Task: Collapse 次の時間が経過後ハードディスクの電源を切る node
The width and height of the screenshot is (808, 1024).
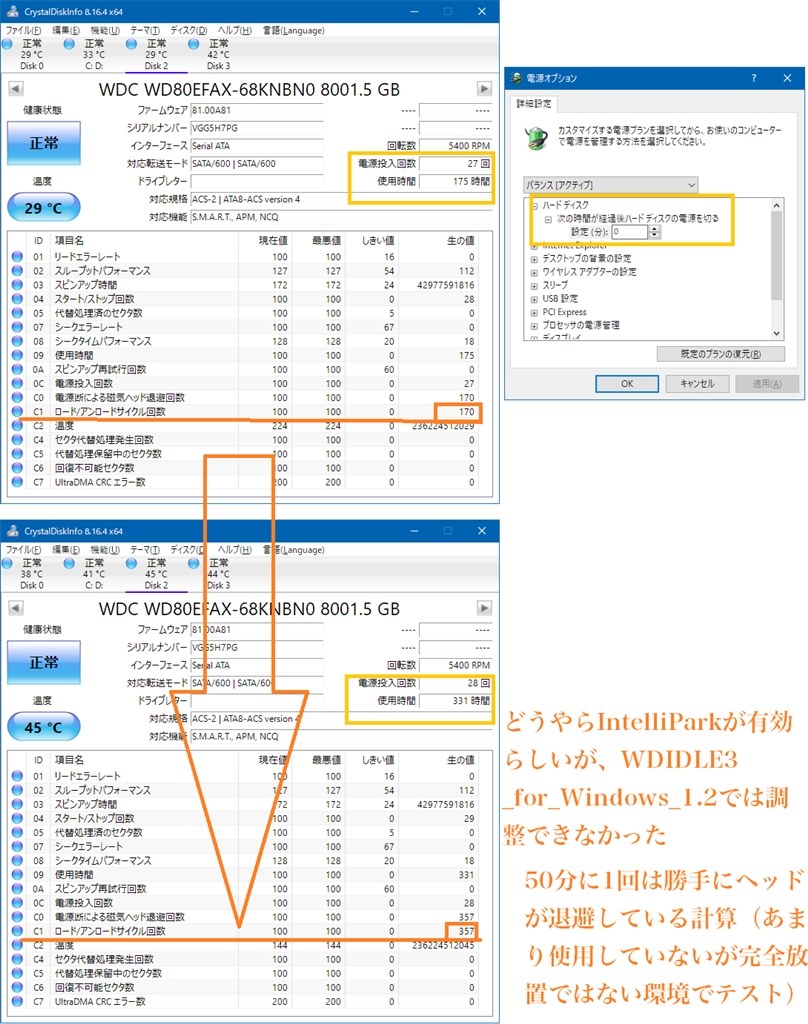Action: pyautogui.click(x=548, y=219)
